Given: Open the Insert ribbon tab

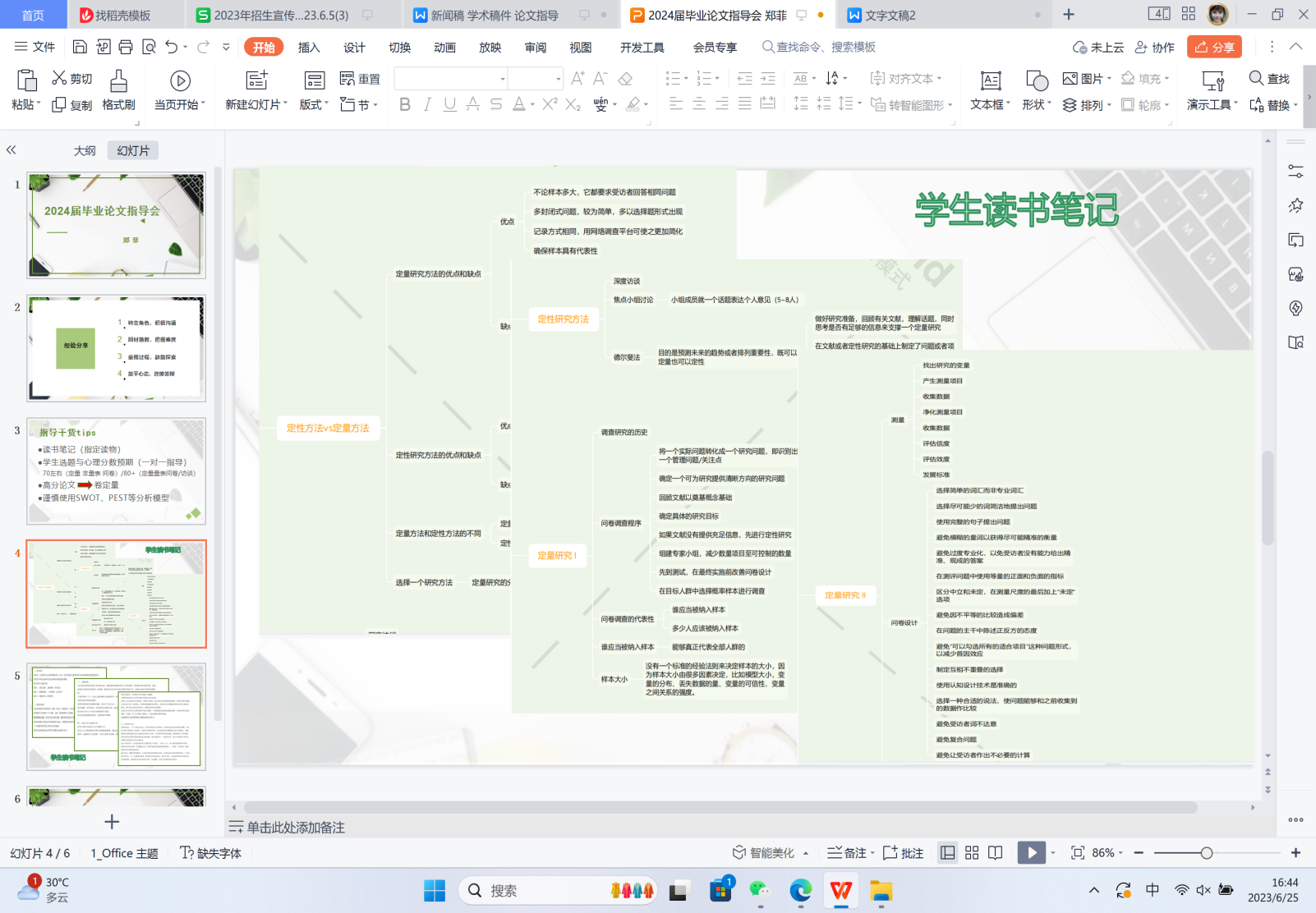Looking at the screenshot, I should point(309,48).
